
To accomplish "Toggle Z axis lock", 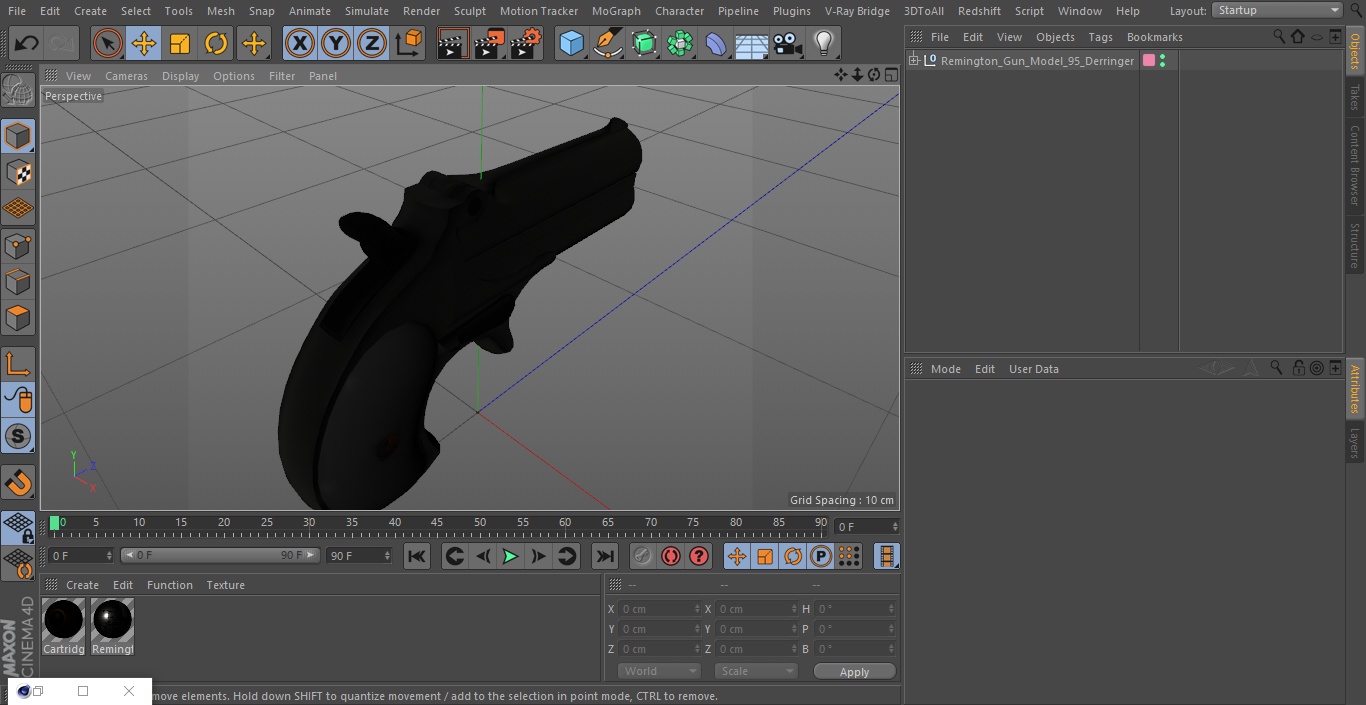I will click(x=372, y=44).
